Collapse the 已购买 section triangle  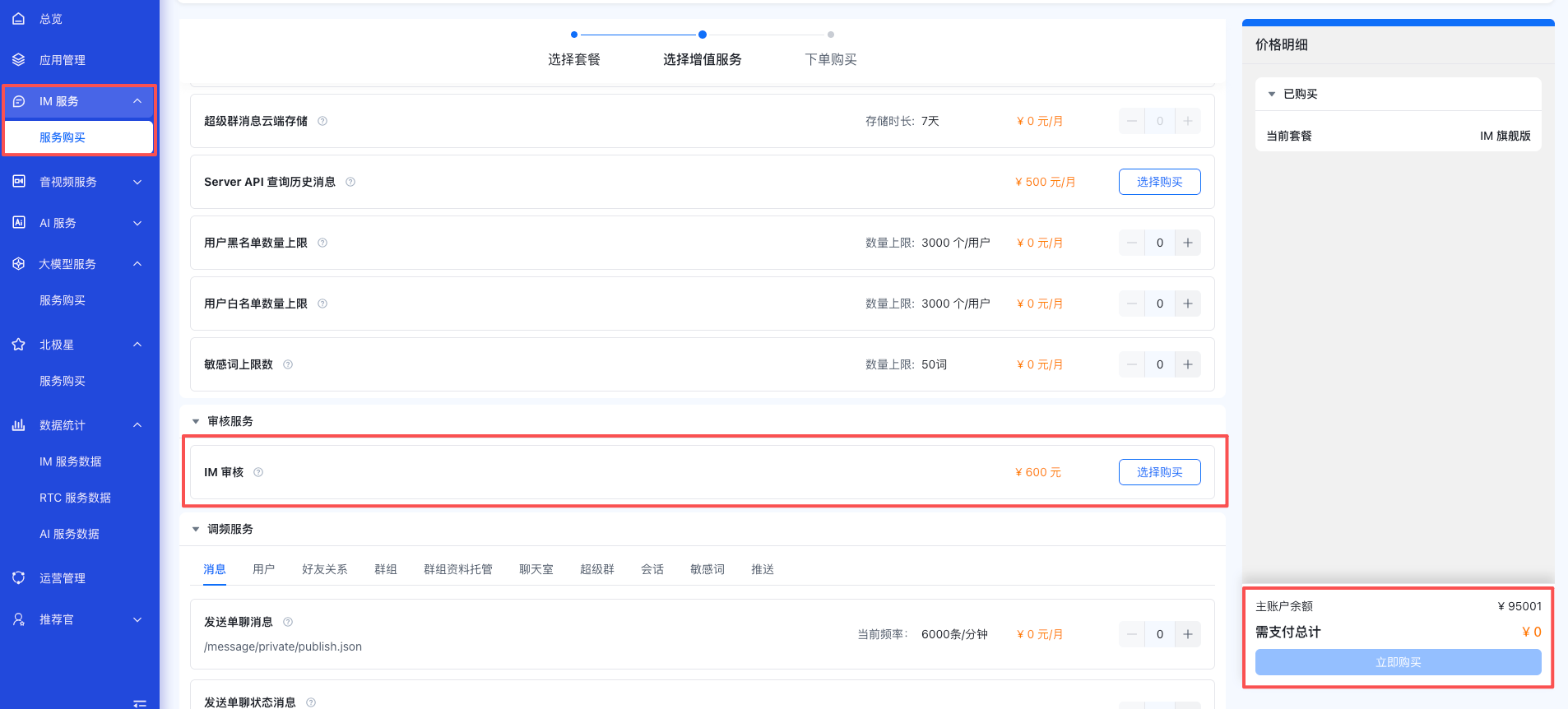[1272, 94]
